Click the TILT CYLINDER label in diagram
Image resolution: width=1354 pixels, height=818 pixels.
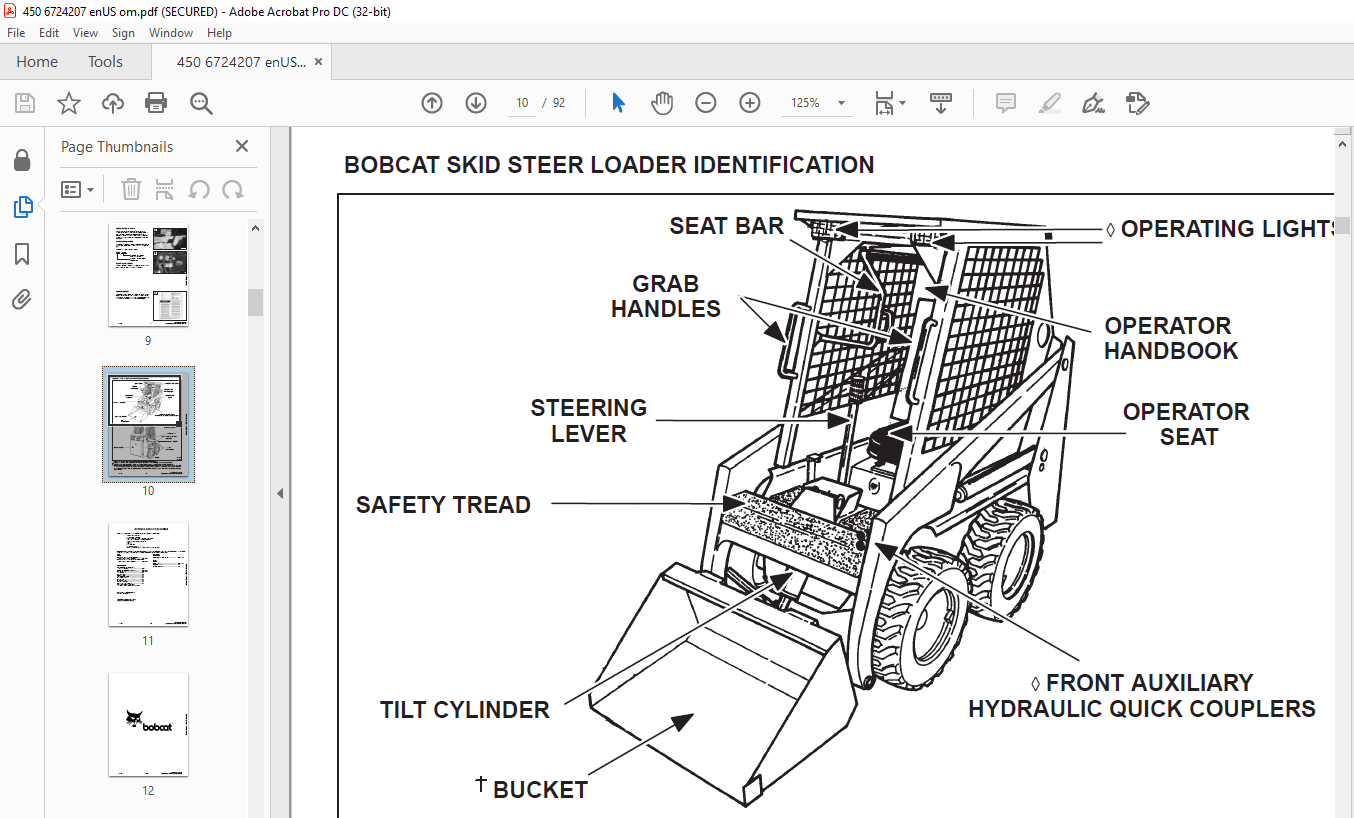coord(465,710)
